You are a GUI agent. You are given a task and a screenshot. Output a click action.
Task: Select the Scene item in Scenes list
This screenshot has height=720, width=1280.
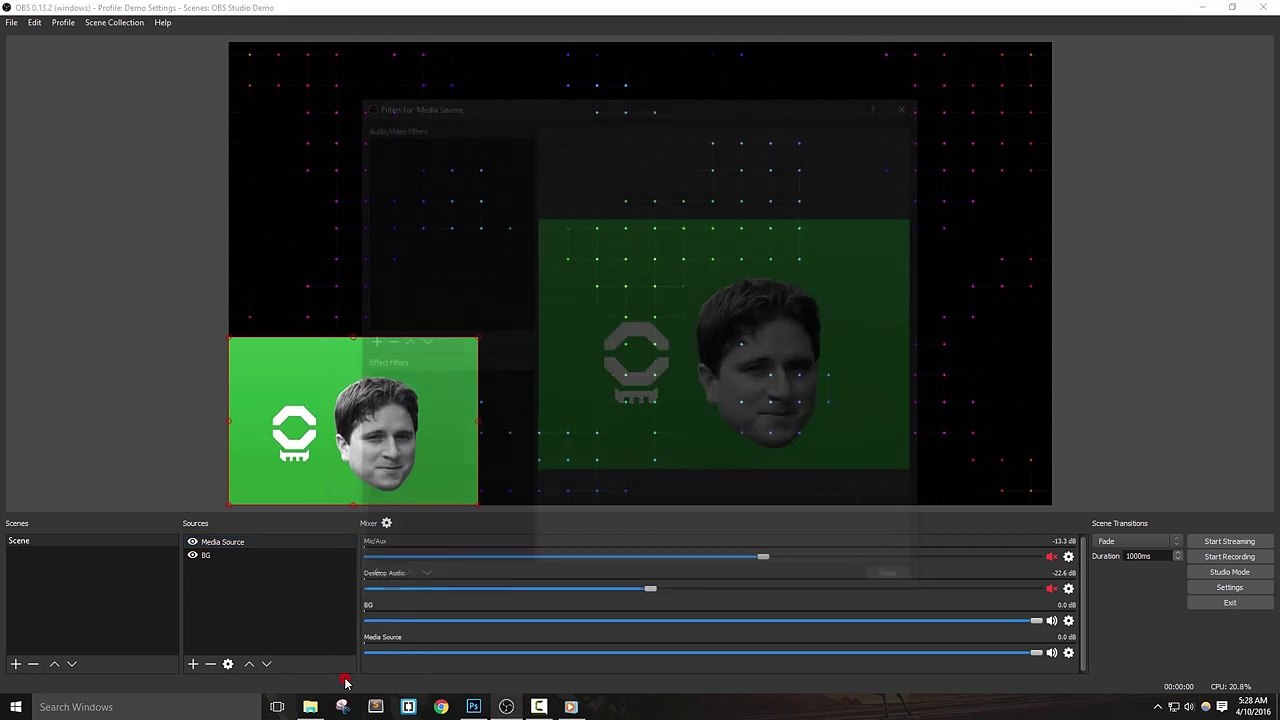pyautogui.click(x=91, y=541)
